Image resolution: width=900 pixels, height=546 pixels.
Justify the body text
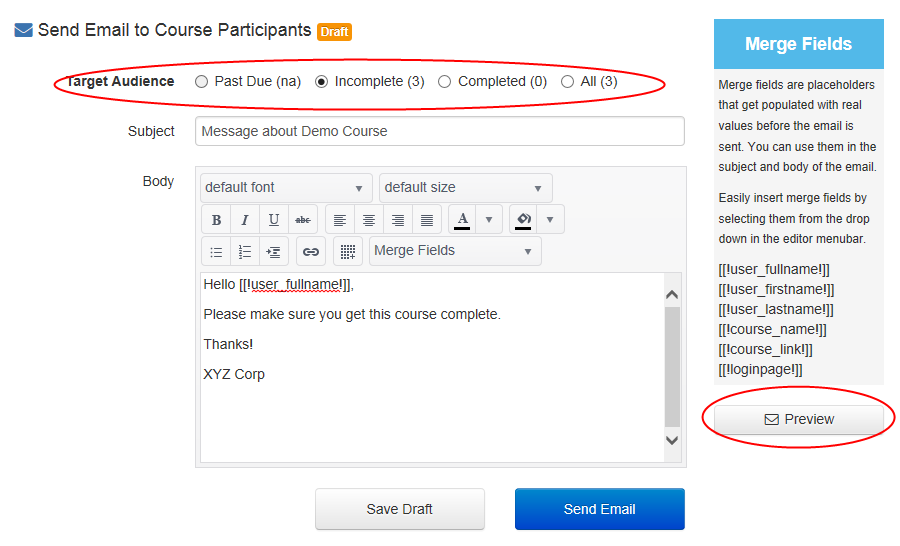427,220
